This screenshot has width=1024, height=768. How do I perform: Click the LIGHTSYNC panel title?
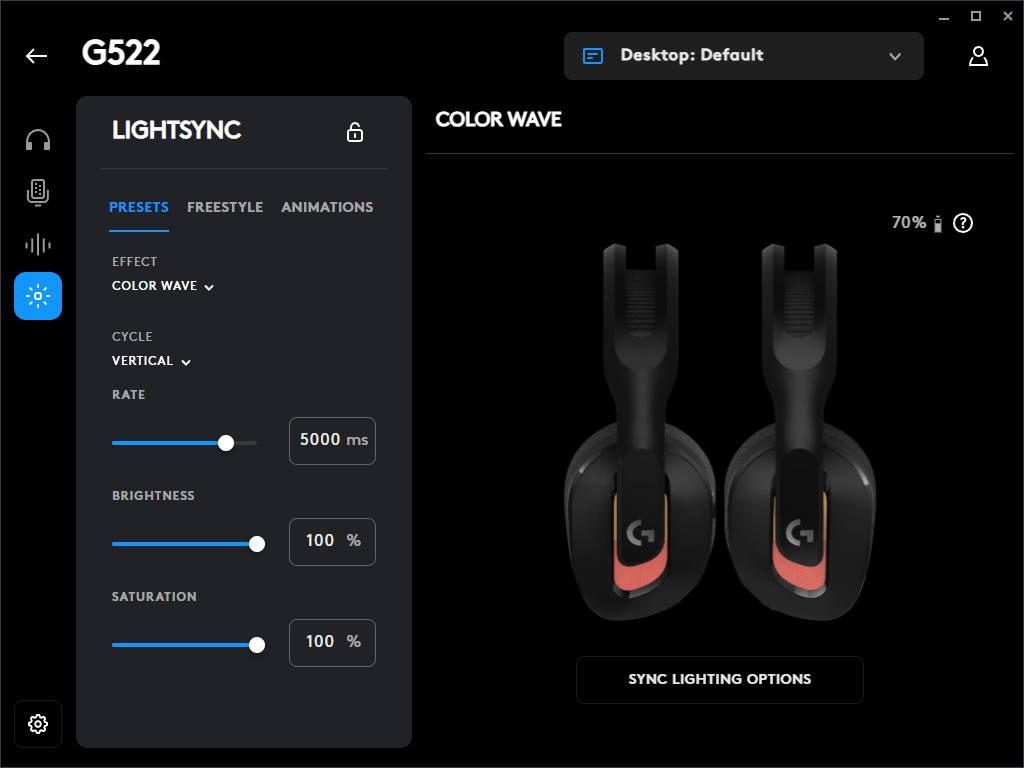pos(176,130)
